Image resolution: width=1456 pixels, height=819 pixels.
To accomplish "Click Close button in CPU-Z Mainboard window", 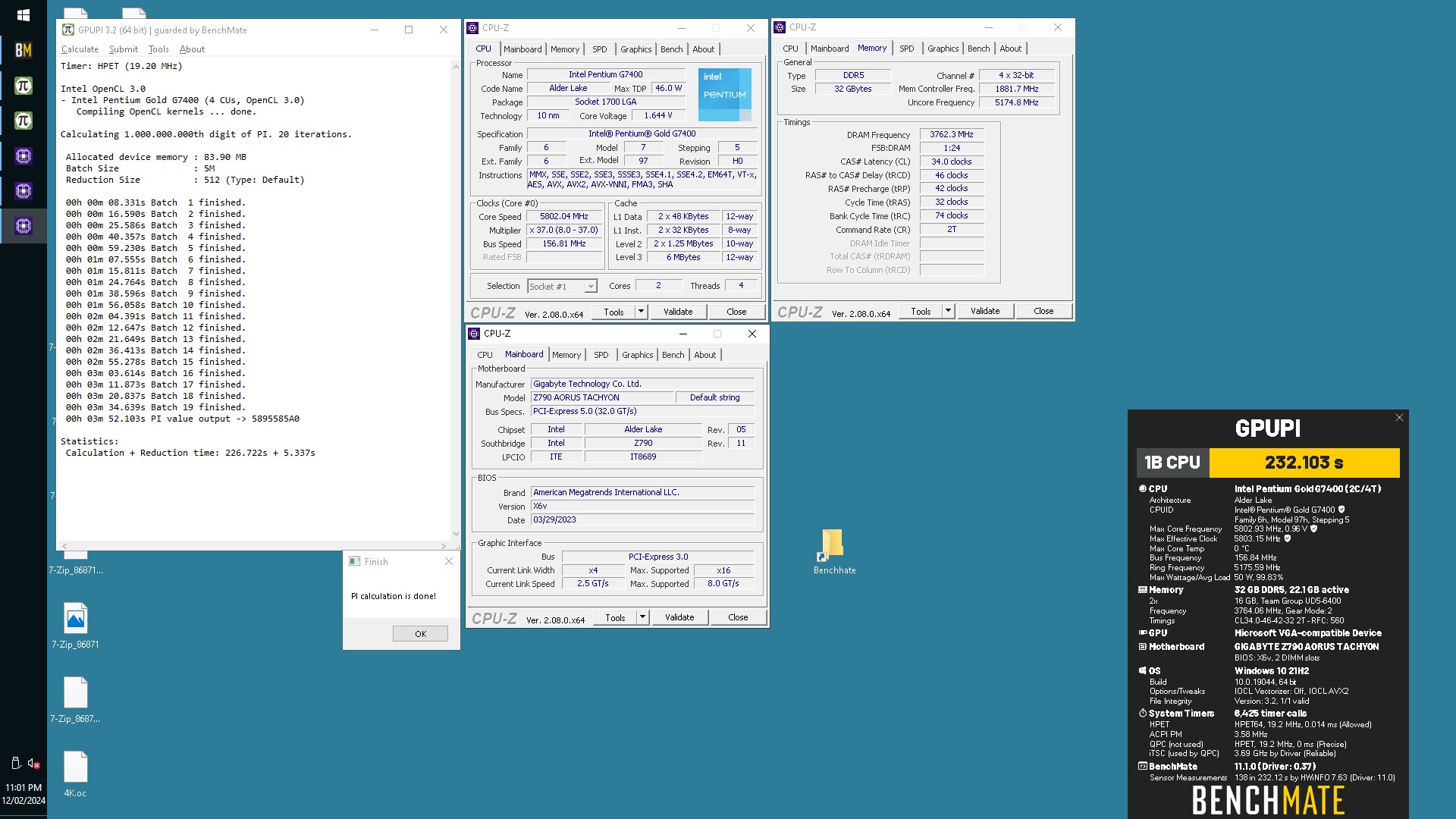I will pos(738,617).
